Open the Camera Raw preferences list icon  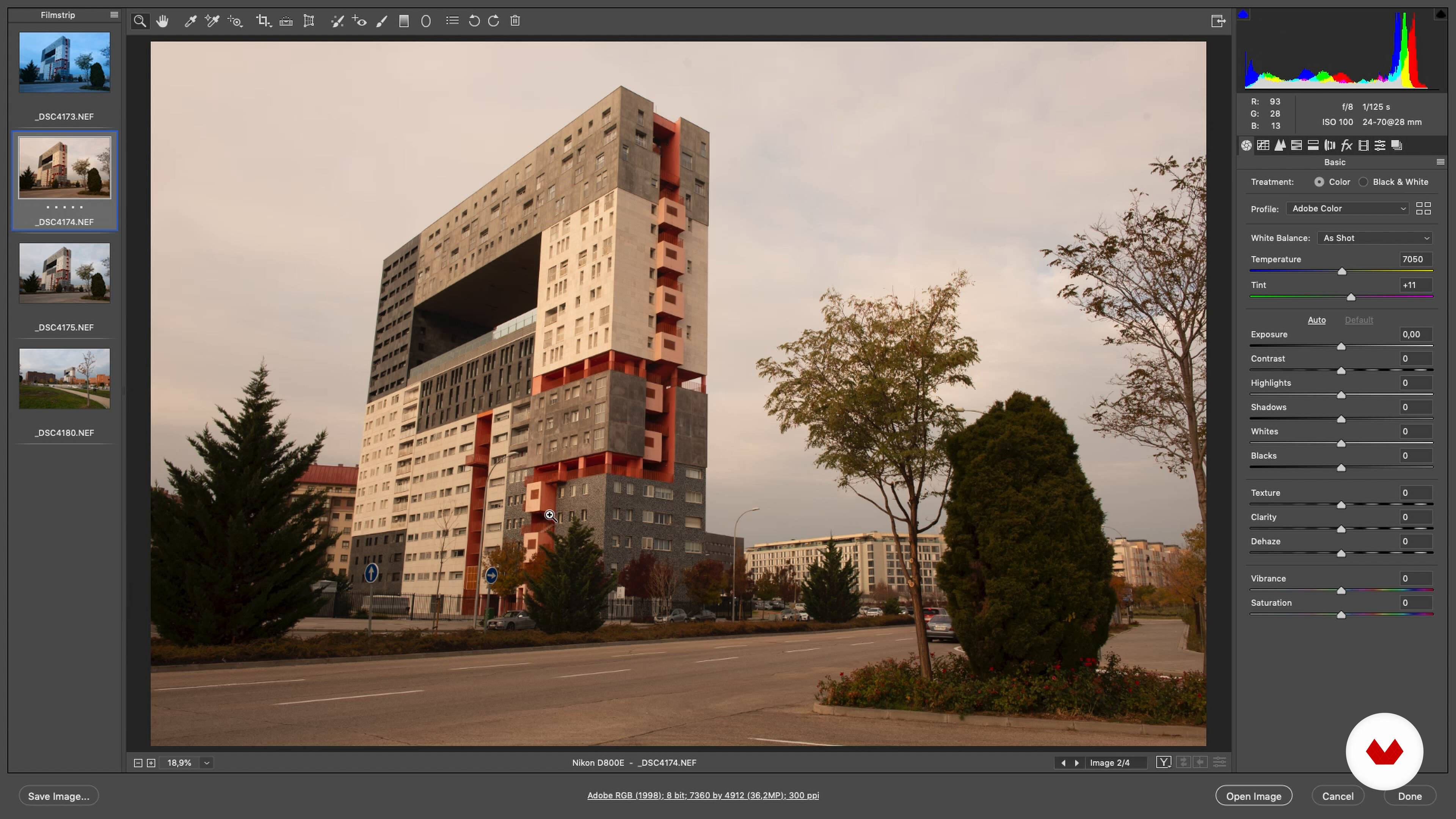click(452, 21)
